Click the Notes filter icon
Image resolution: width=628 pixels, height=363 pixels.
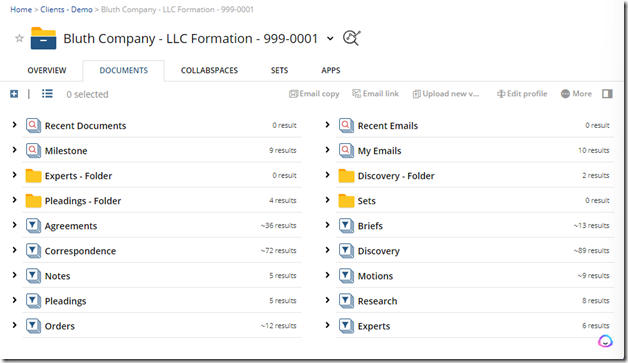coord(33,276)
